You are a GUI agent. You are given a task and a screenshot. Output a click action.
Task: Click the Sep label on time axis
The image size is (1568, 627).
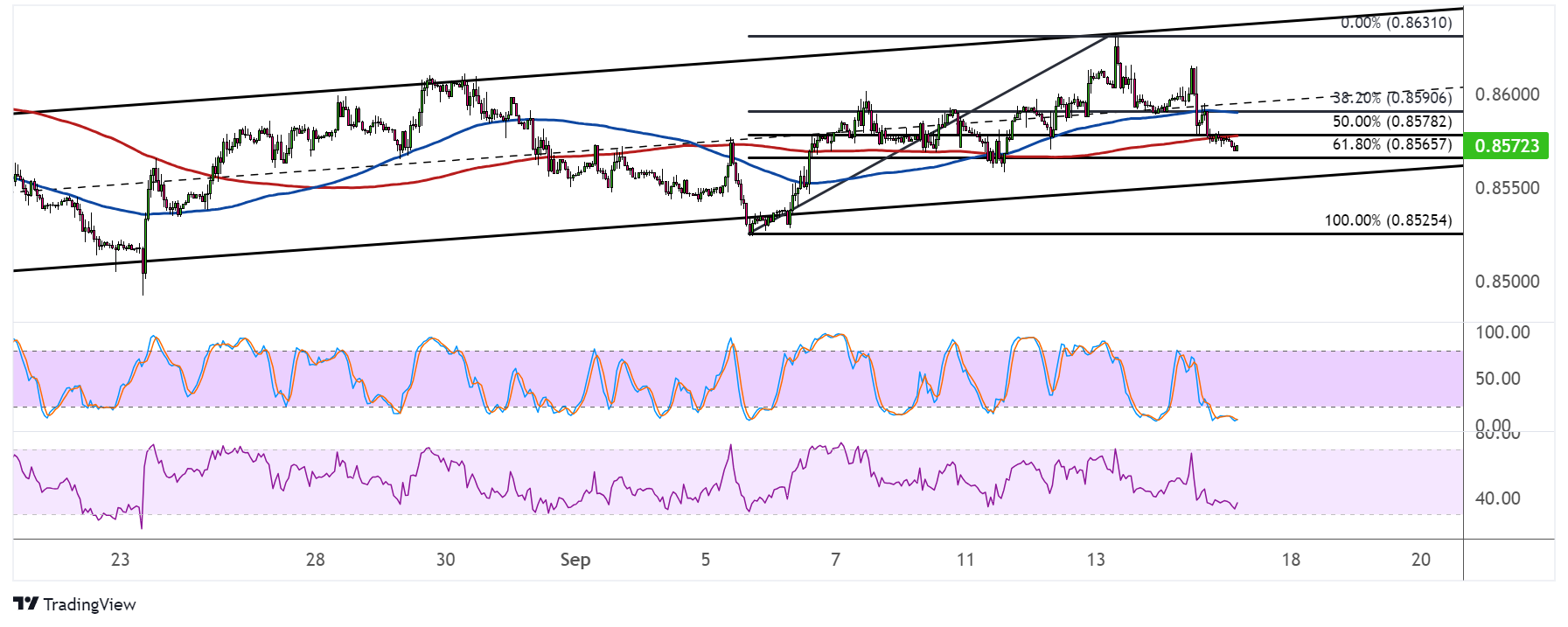(575, 560)
